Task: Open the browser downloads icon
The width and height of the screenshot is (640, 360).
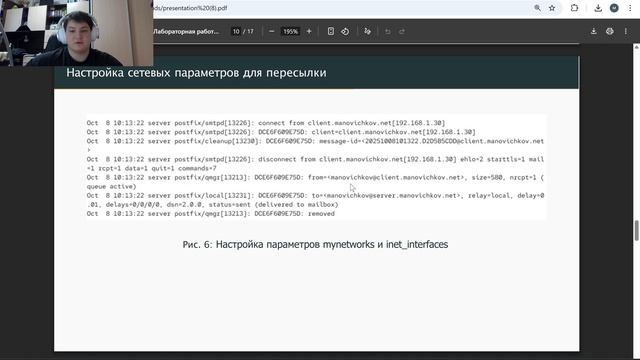Action: tap(598, 8)
